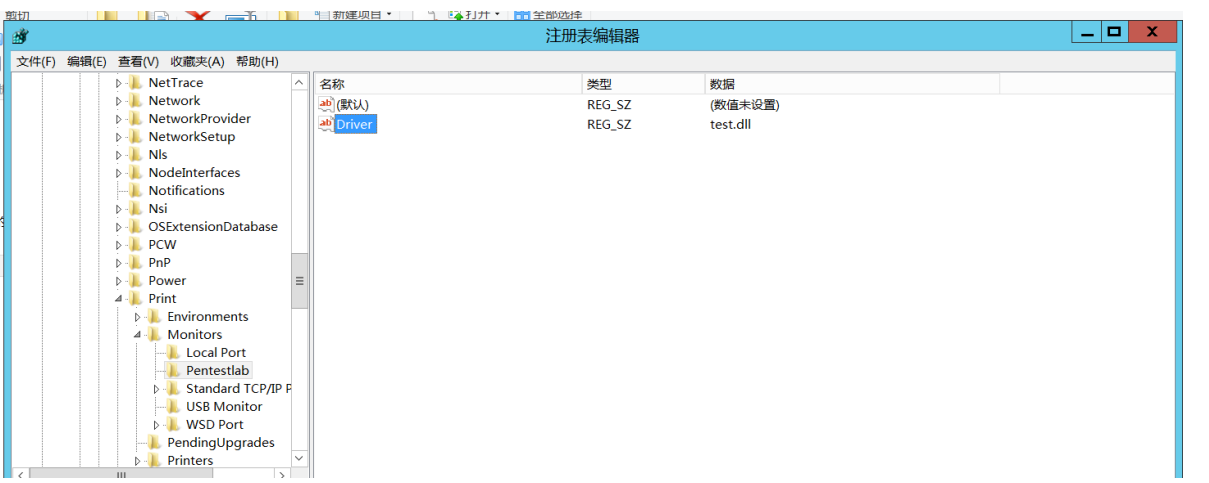Click the tree pane scroll-up arrow
Image resolution: width=1209 pixels, height=483 pixels.
tap(299, 83)
